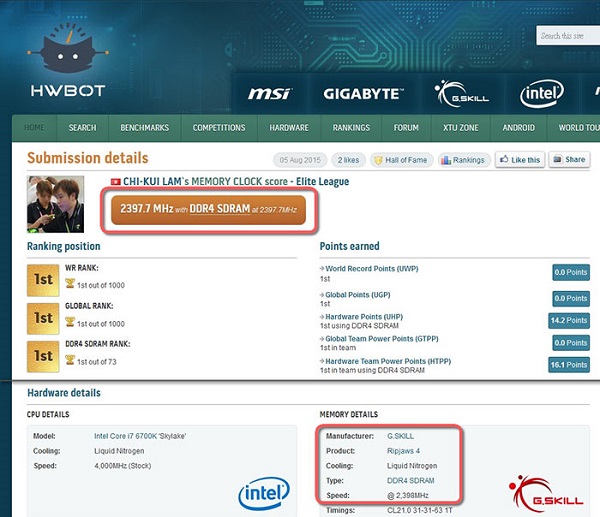Image resolution: width=600 pixels, height=517 pixels.
Task: Click the 14.2 Points badge
Action: [569, 320]
